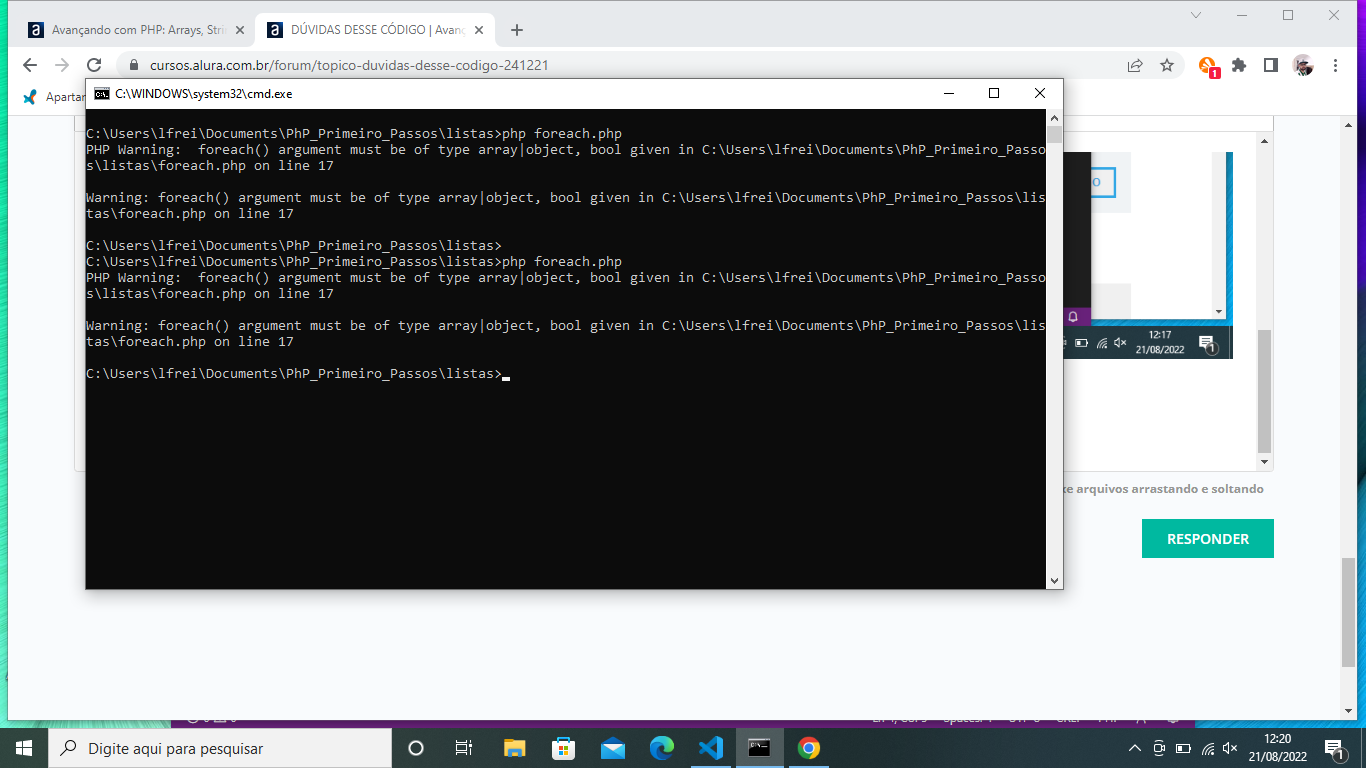Open the Windows Start menu

click(24, 748)
